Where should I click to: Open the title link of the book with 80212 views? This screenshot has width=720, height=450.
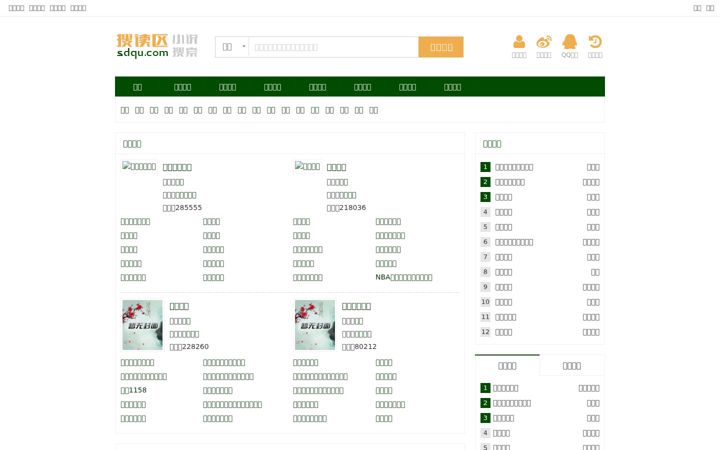(356, 306)
